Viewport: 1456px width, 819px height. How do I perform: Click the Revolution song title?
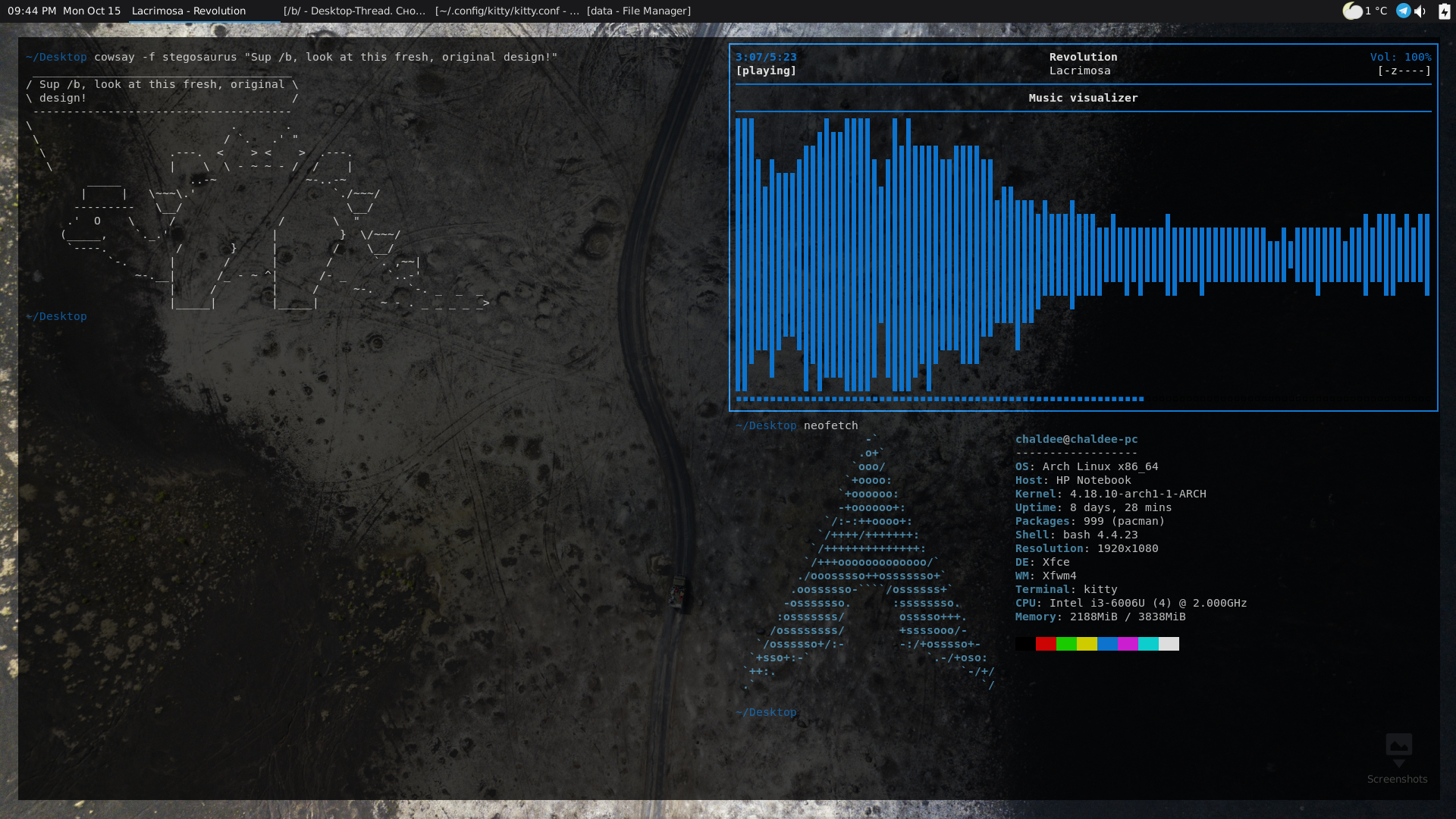1083,57
